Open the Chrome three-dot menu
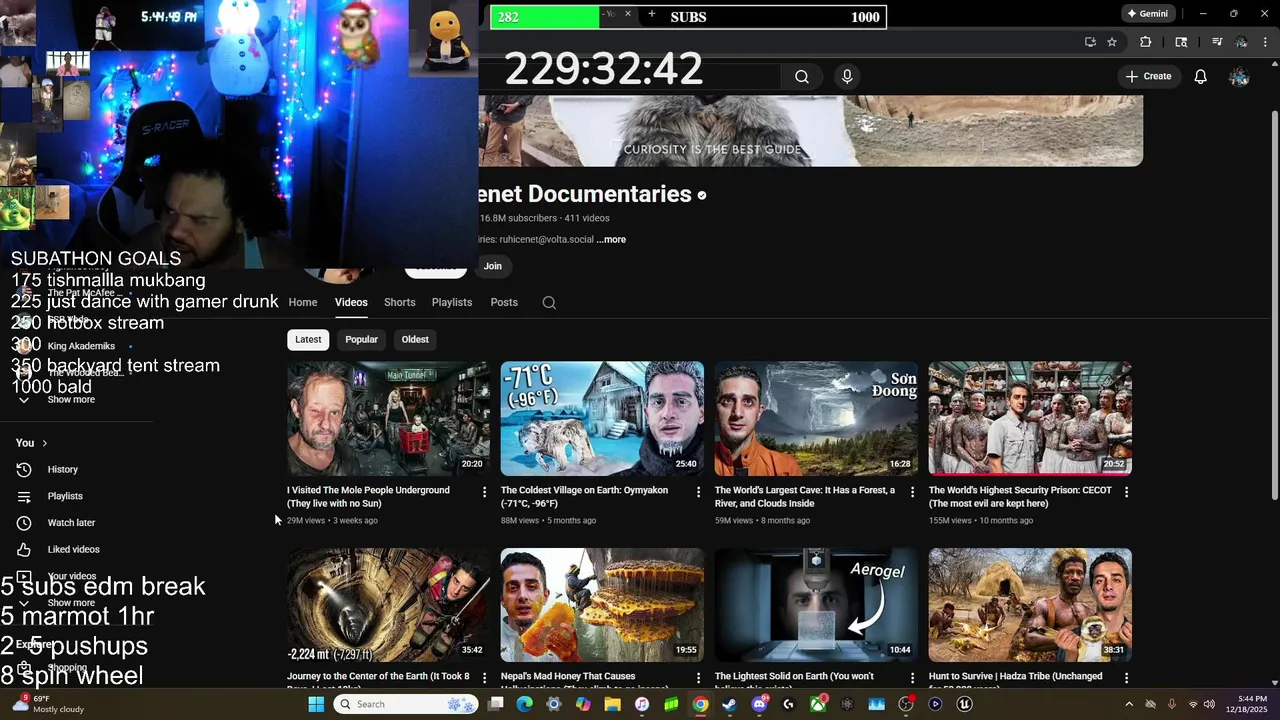This screenshot has height=720, width=1280. pyautogui.click(x=1266, y=42)
